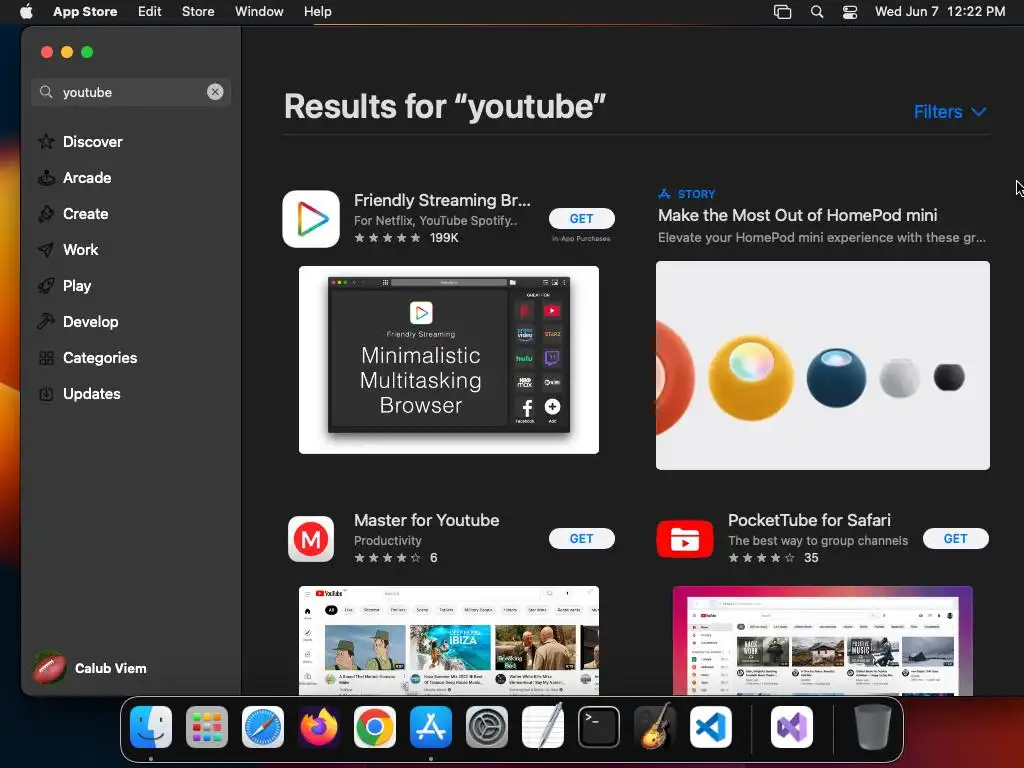Click the App Store icon in the Dock
The width and height of the screenshot is (1024, 768).
431,727
